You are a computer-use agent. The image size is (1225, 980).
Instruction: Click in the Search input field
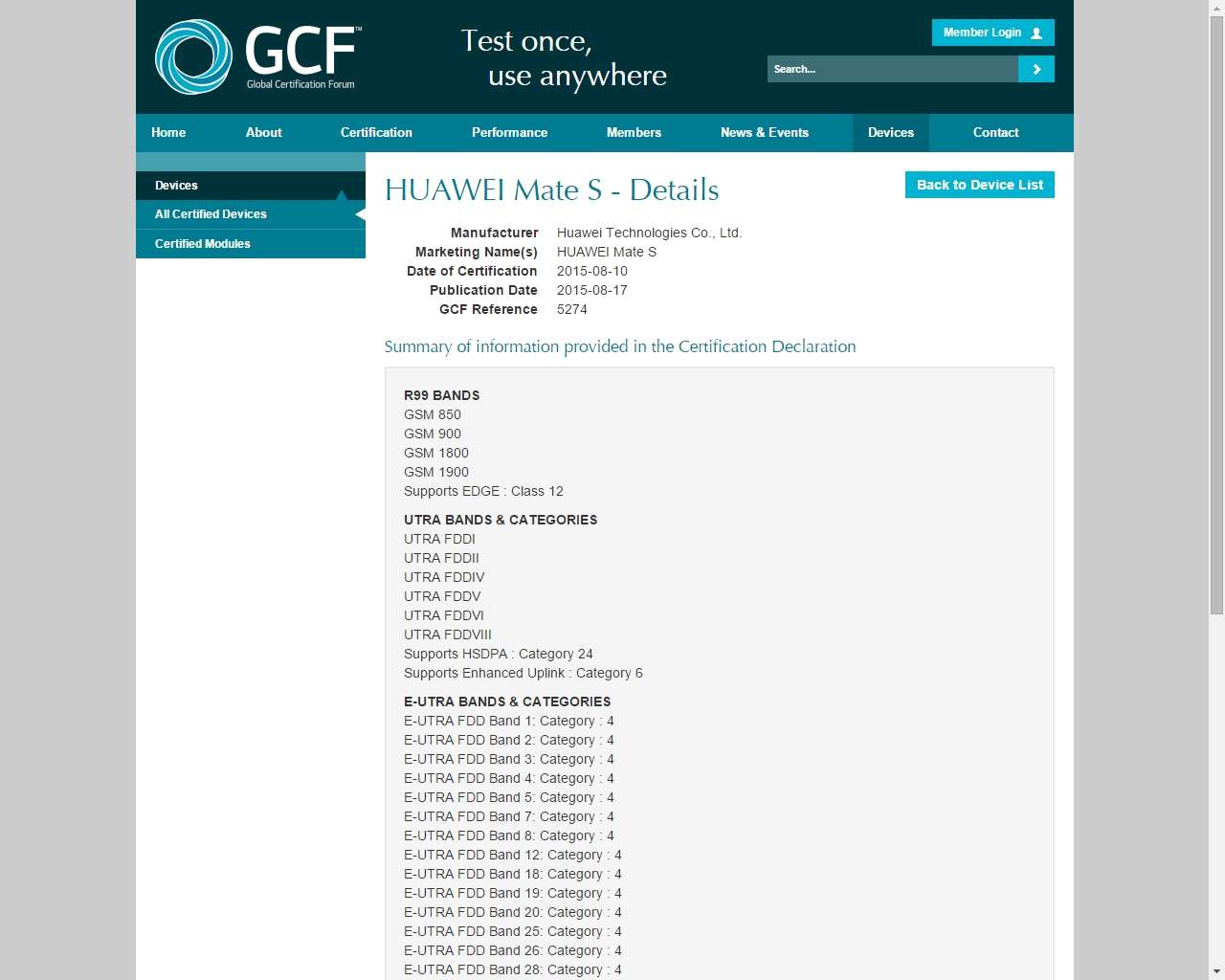click(893, 69)
